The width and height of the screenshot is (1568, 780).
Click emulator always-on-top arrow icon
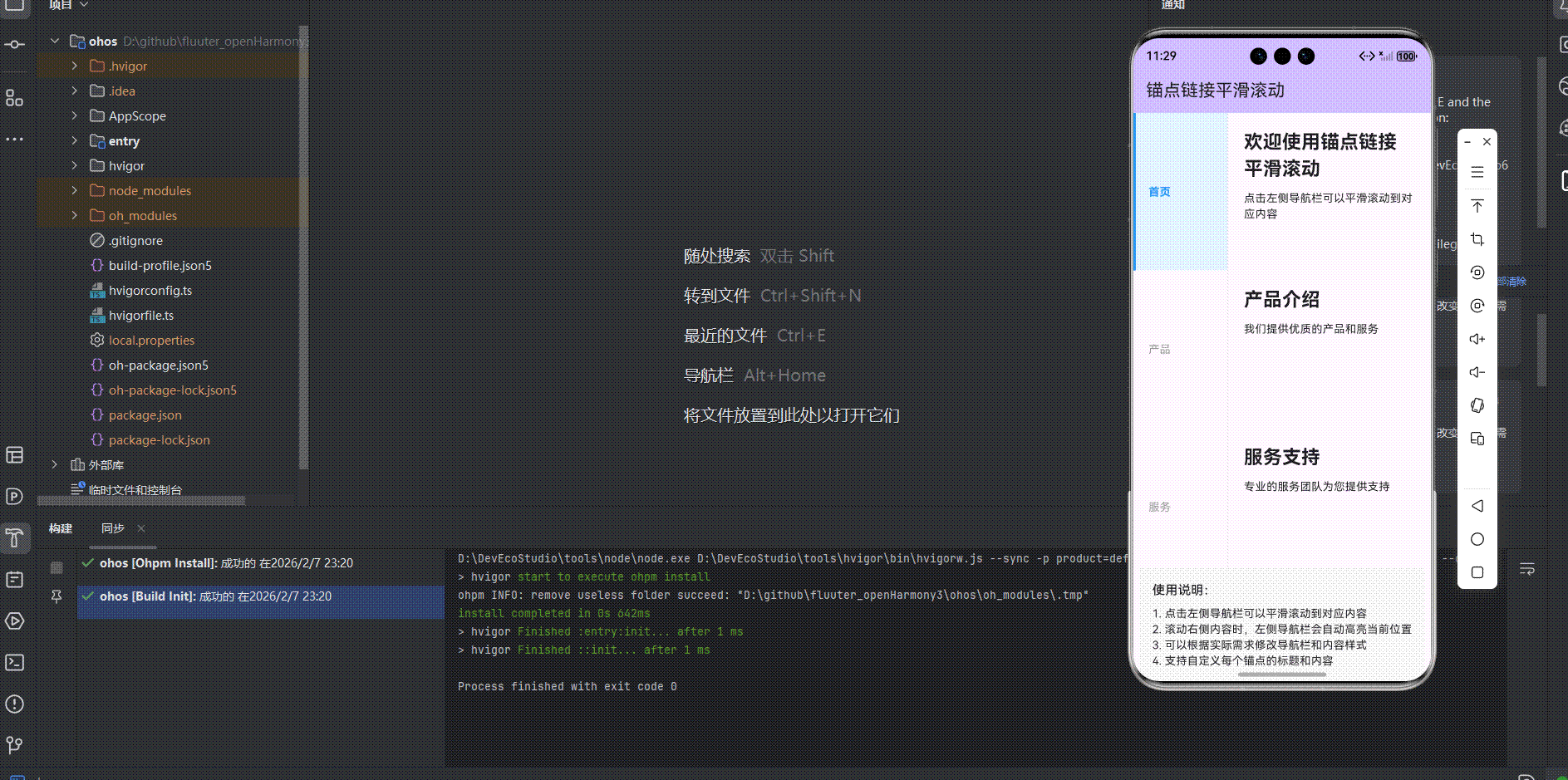1477,205
